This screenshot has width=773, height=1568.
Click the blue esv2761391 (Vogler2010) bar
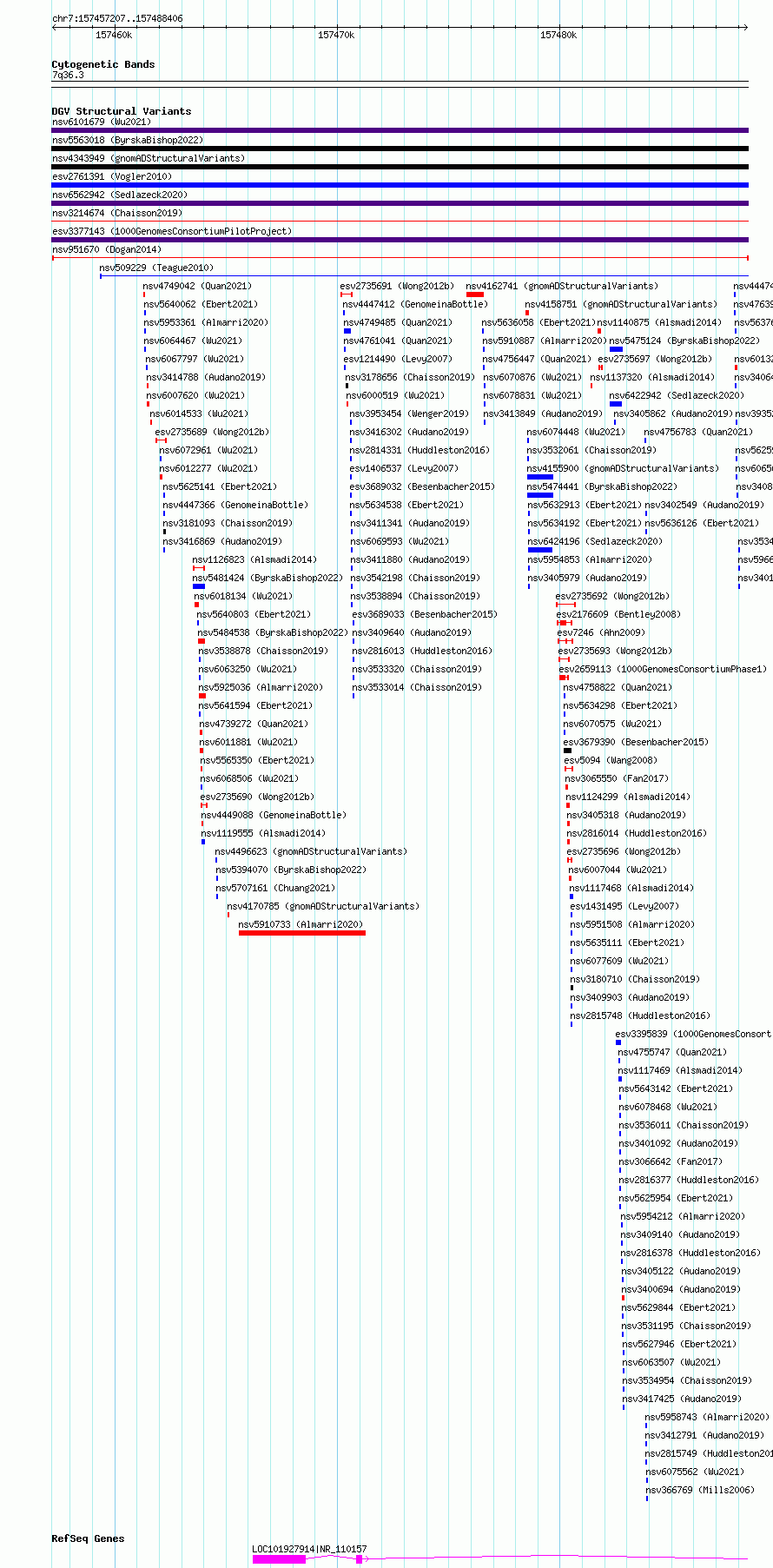tap(400, 185)
